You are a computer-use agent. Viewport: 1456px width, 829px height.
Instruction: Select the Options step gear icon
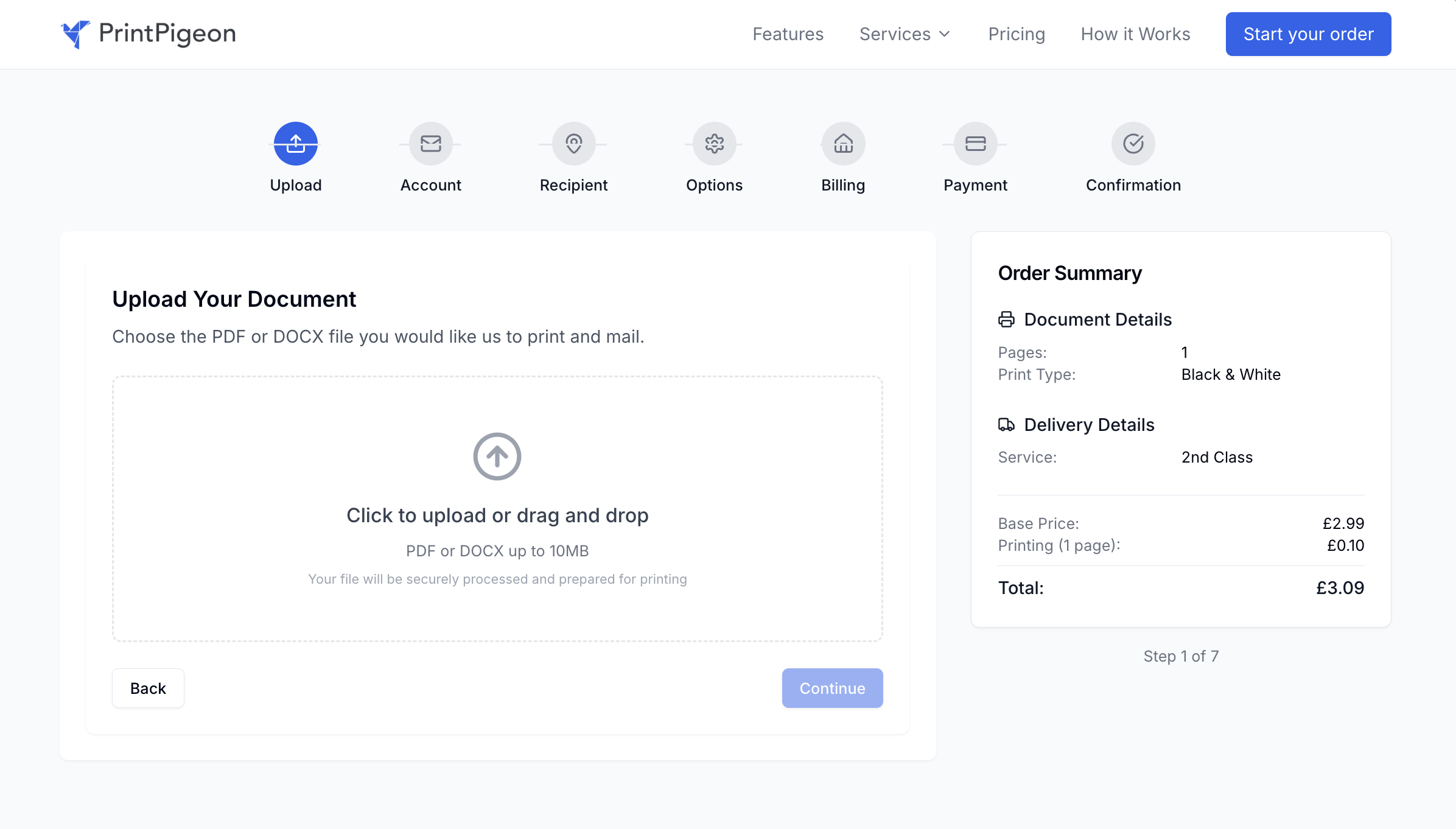click(x=714, y=143)
